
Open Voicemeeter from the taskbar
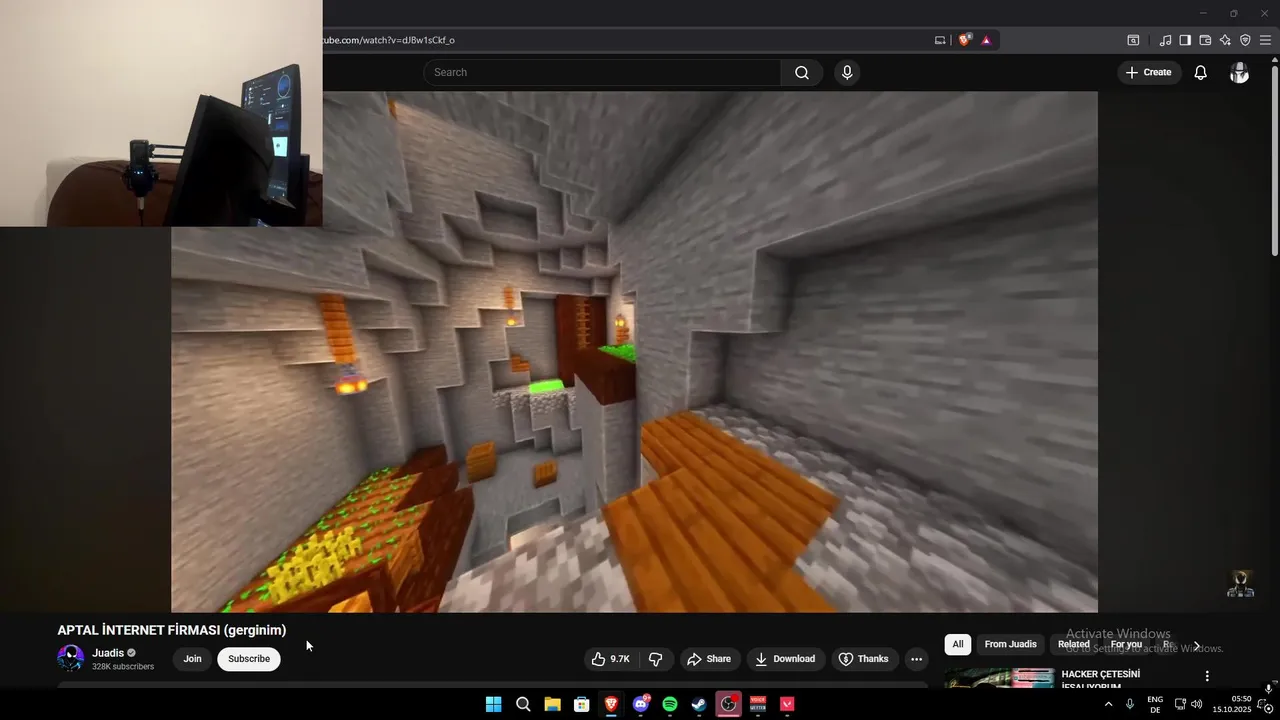(758, 704)
